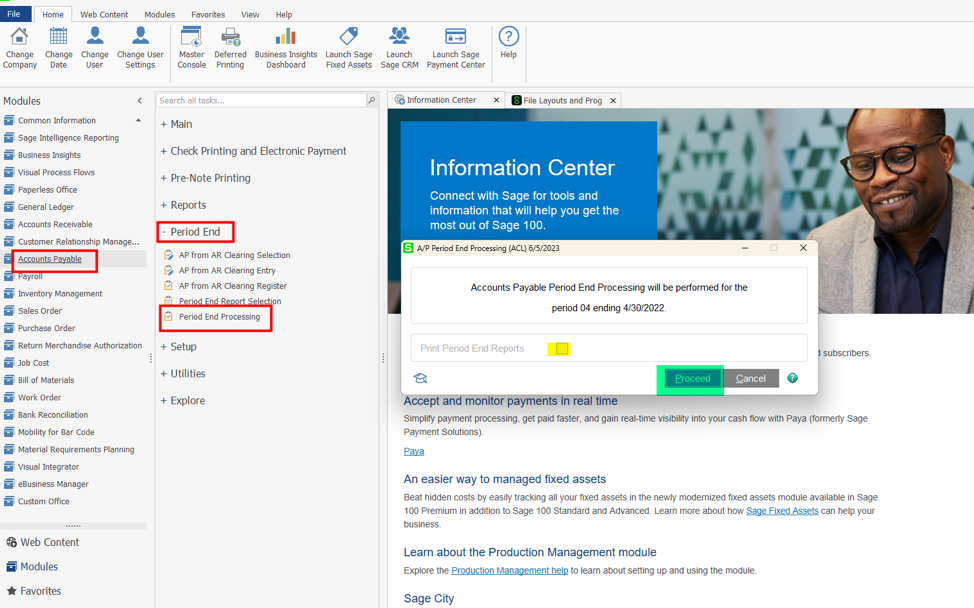Launch Sage Payment Center
974x608 pixels.
pos(455,48)
